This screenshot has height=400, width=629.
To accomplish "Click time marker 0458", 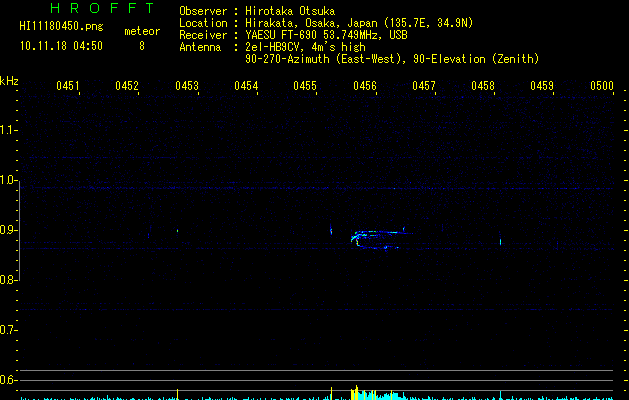I will pos(483,86).
